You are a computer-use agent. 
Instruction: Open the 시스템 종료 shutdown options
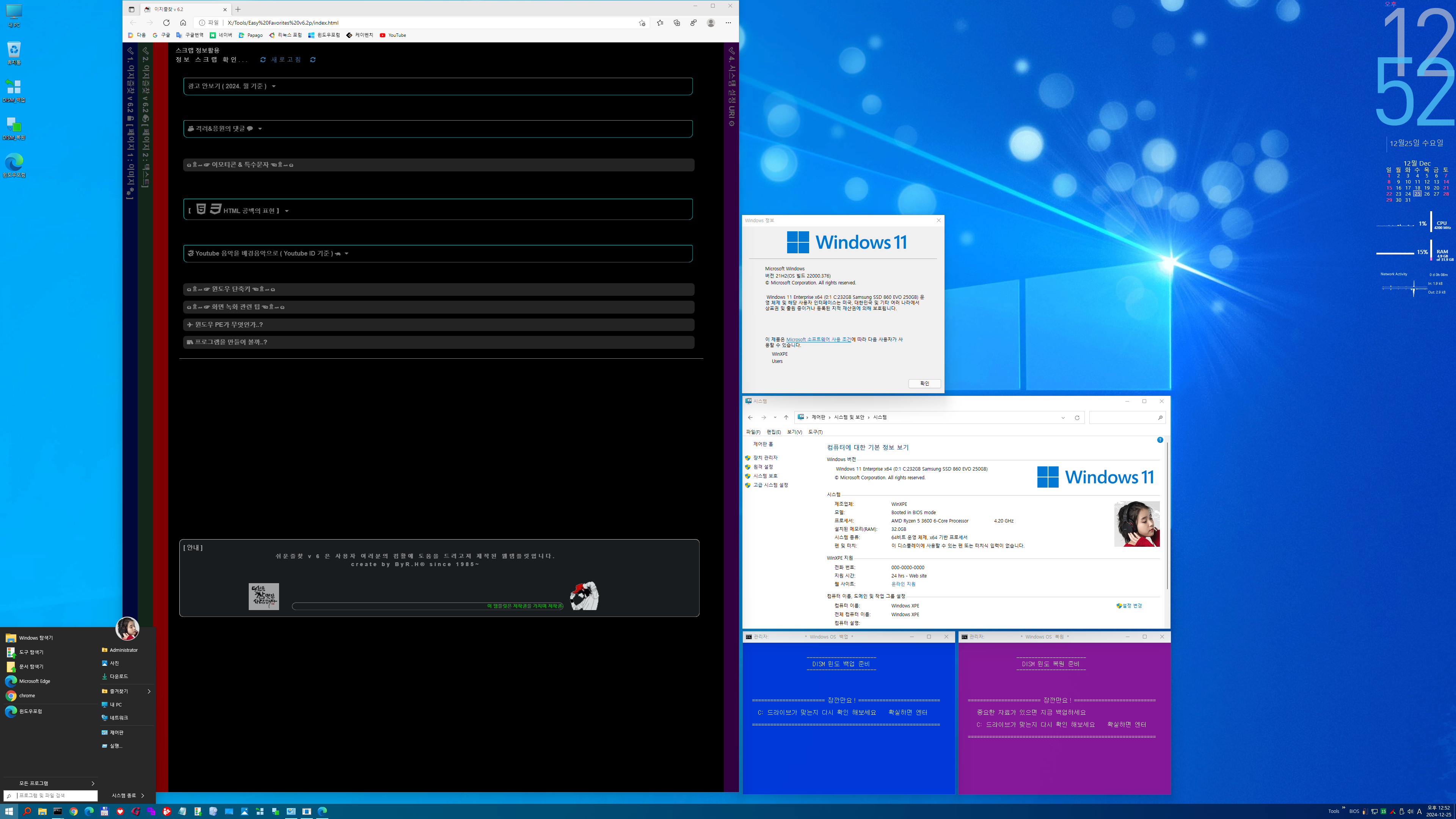pos(128,795)
